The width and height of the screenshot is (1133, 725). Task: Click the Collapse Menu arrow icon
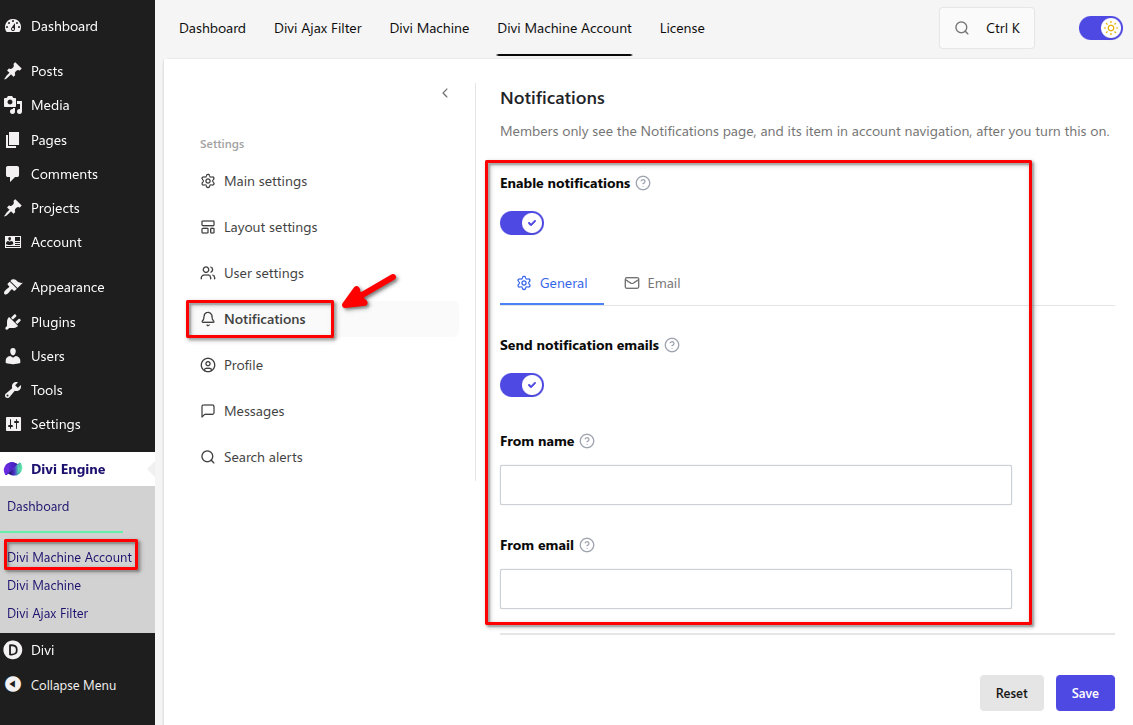click(x=13, y=685)
